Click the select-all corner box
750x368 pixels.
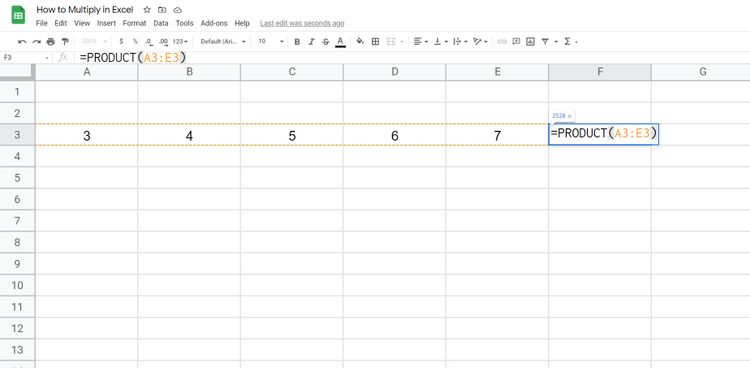(x=17, y=72)
